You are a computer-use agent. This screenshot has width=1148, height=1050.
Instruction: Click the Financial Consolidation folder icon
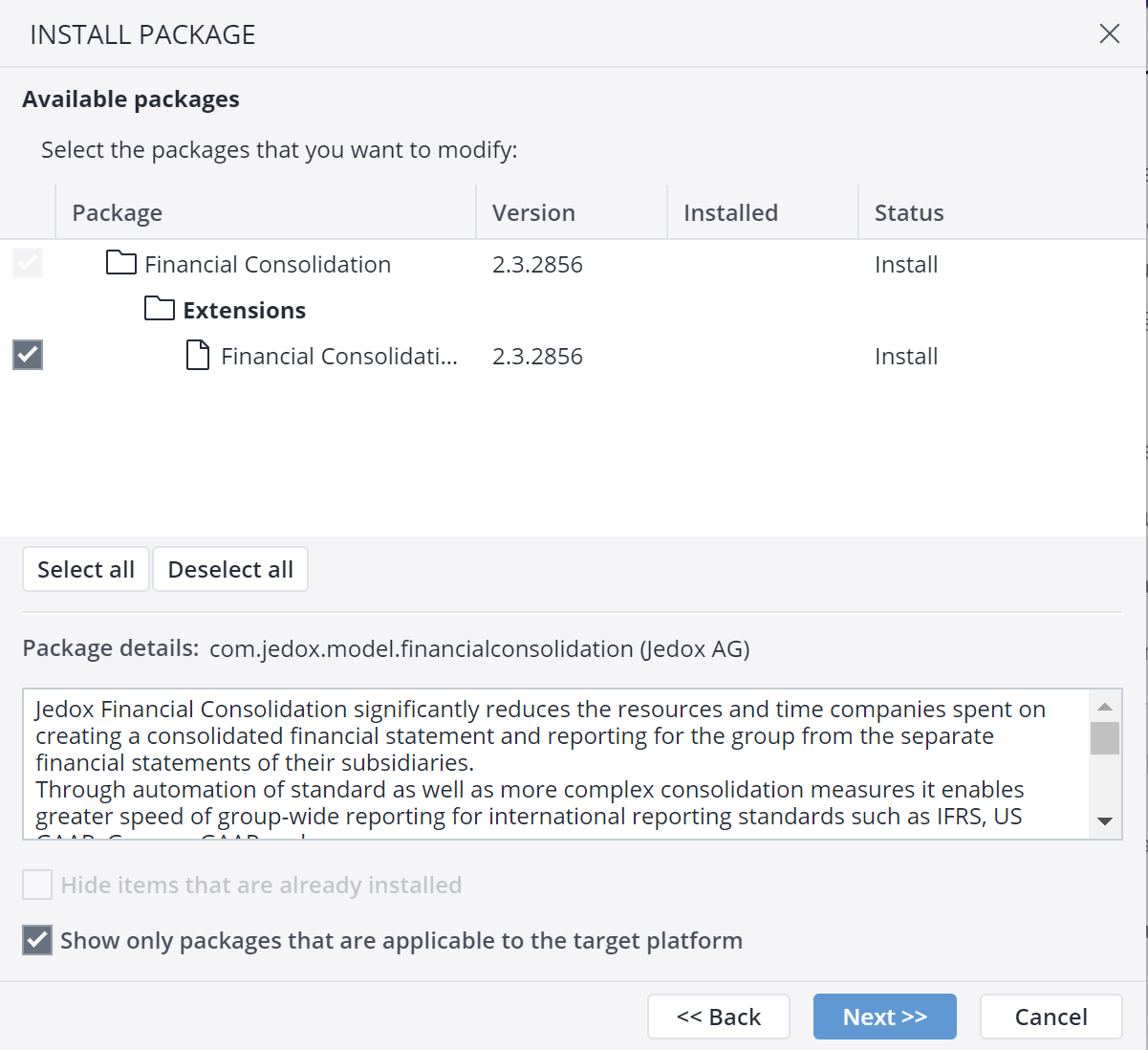pos(121,263)
